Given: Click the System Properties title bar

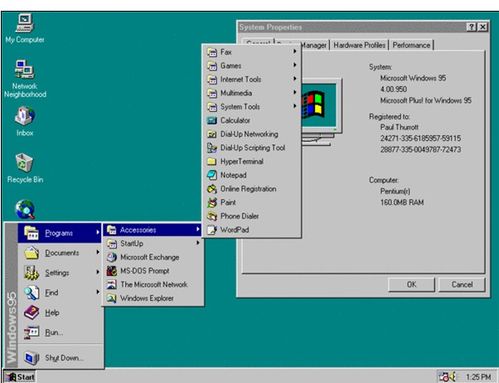Looking at the screenshot, I should pos(363,27).
